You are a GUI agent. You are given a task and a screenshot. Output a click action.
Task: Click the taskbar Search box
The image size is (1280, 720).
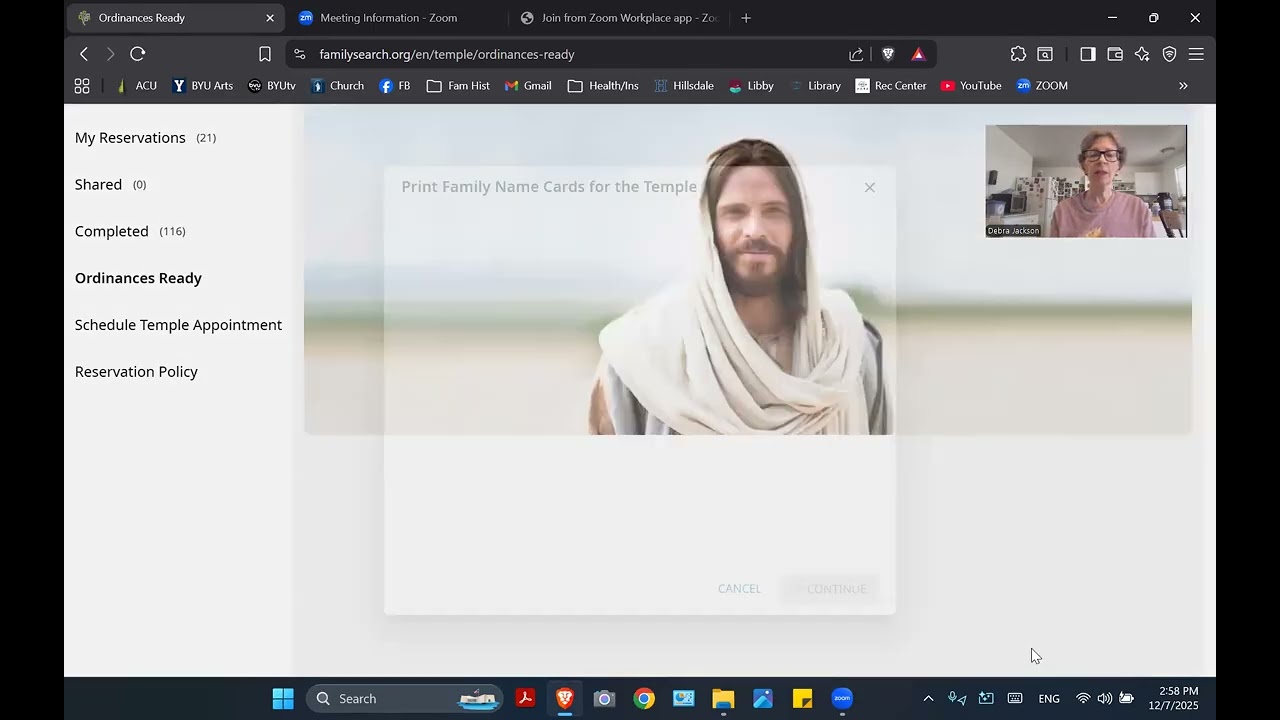click(x=407, y=699)
